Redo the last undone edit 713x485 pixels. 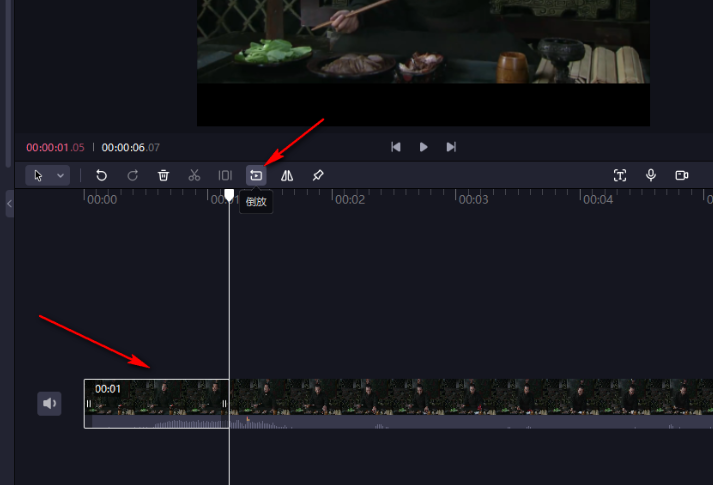coord(132,175)
